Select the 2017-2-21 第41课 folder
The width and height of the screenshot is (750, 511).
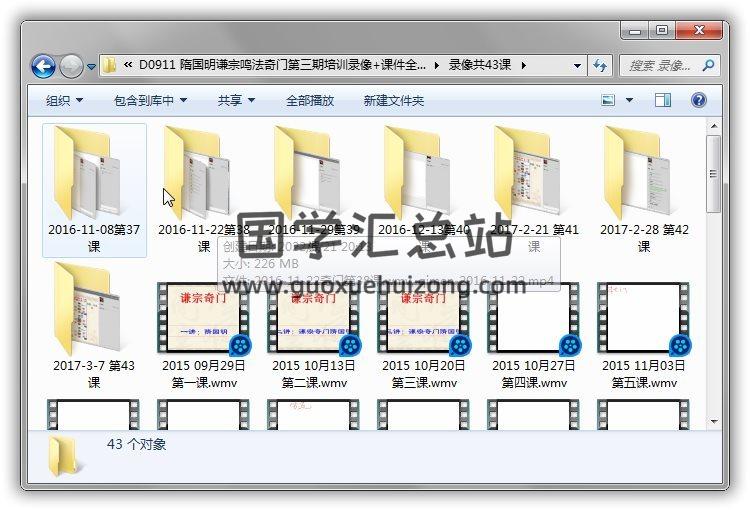click(534, 190)
